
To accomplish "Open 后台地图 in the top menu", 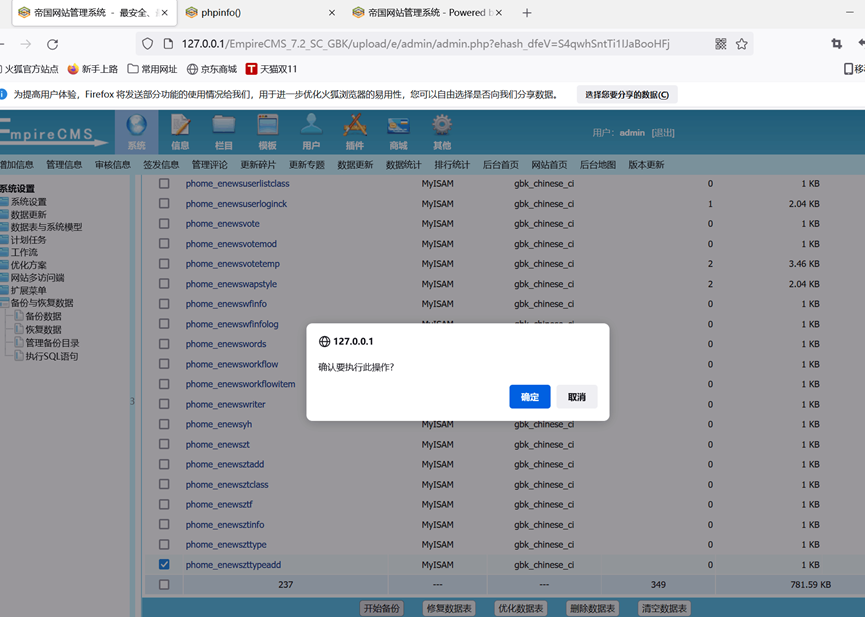I will point(597,164).
